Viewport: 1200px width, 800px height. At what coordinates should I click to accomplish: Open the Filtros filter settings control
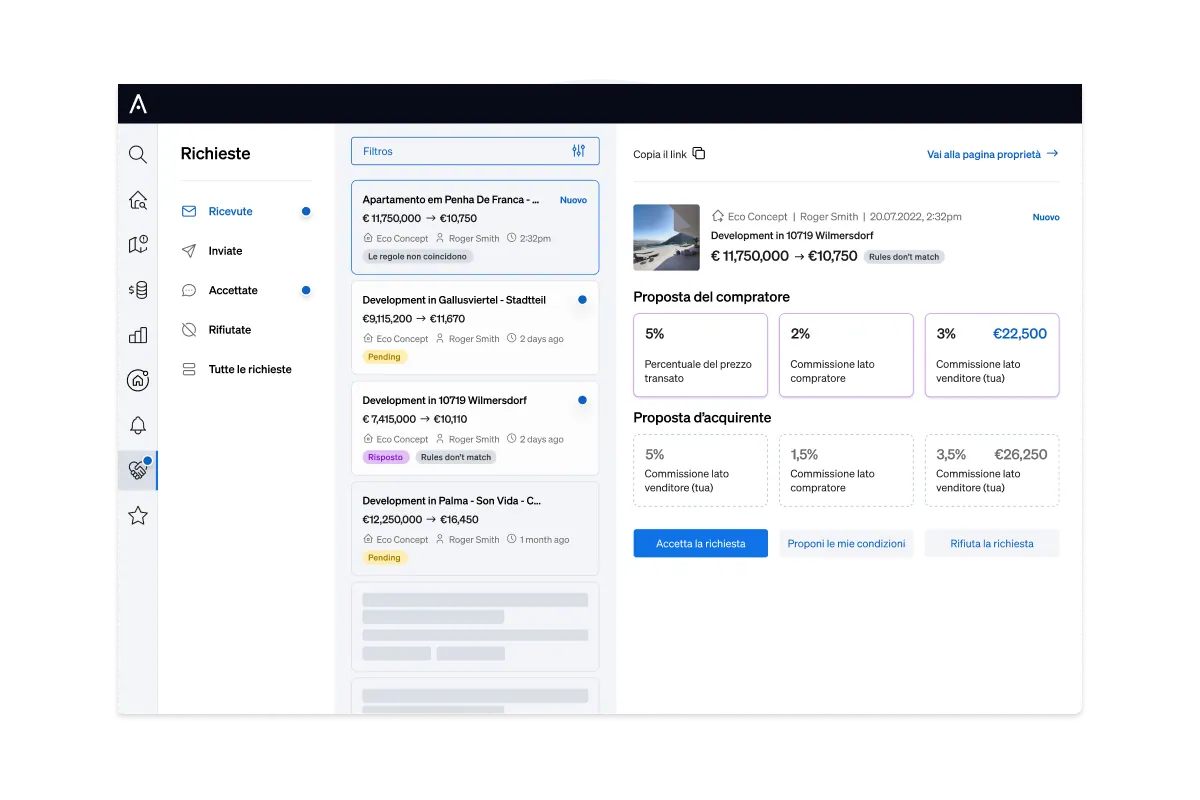pos(578,151)
